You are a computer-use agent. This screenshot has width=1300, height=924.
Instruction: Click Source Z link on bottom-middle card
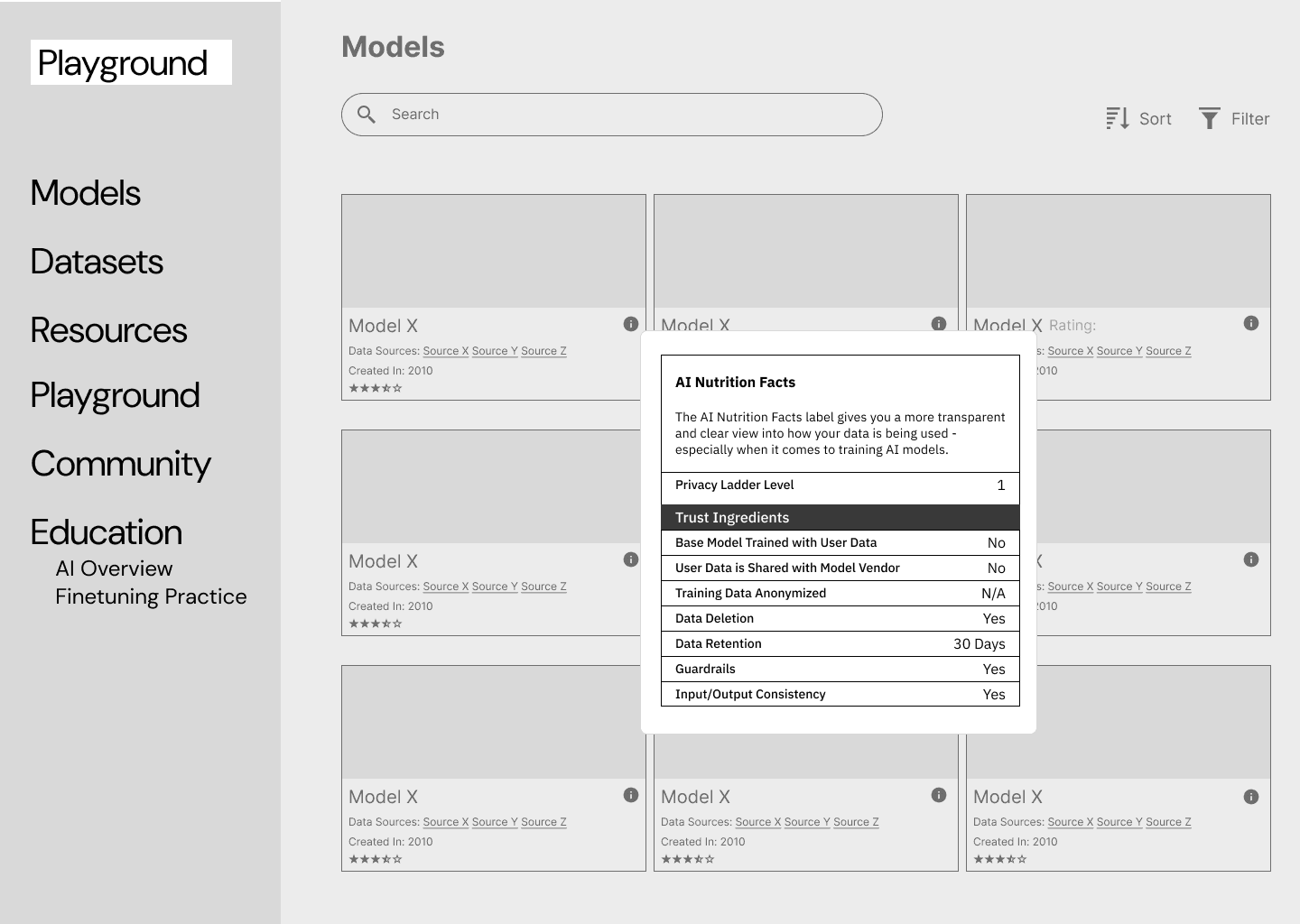click(x=856, y=822)
